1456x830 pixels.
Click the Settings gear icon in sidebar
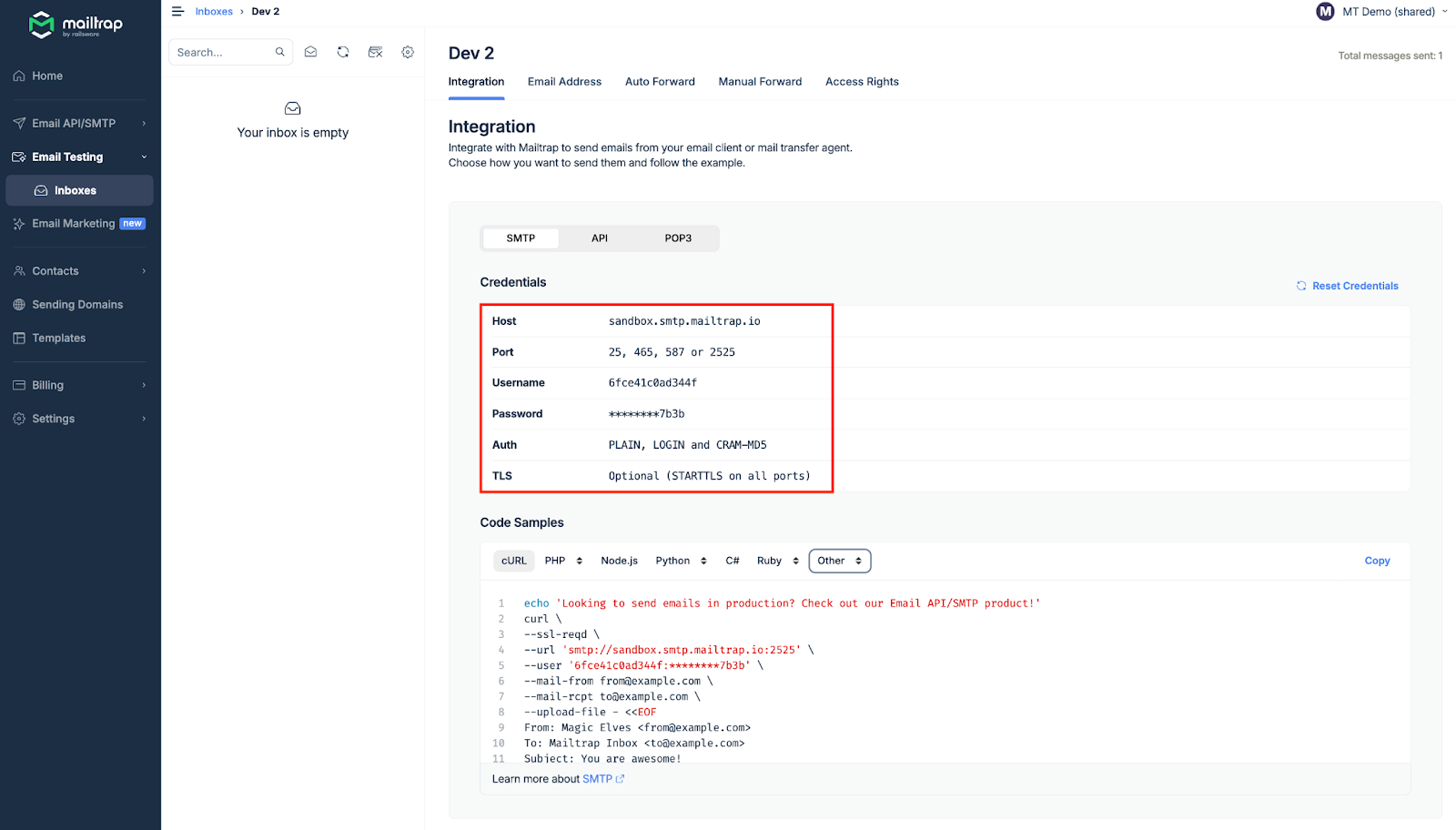pyautogui.click(x=19, y=419)
